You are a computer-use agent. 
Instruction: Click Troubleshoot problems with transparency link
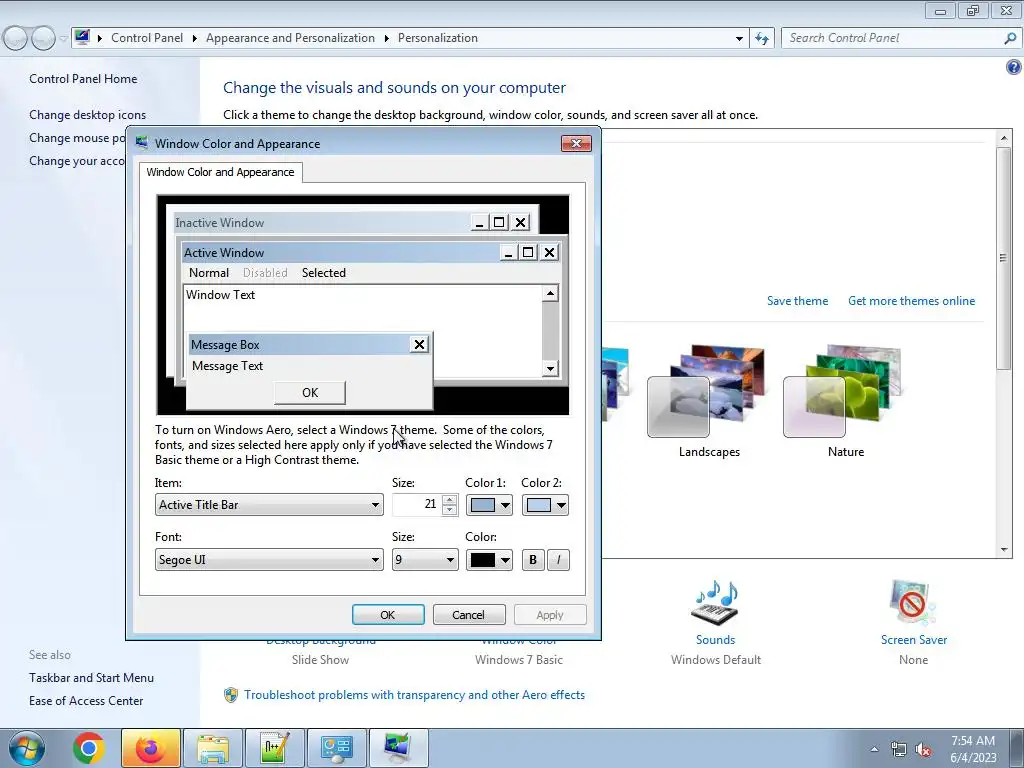(x=414, y=695)
